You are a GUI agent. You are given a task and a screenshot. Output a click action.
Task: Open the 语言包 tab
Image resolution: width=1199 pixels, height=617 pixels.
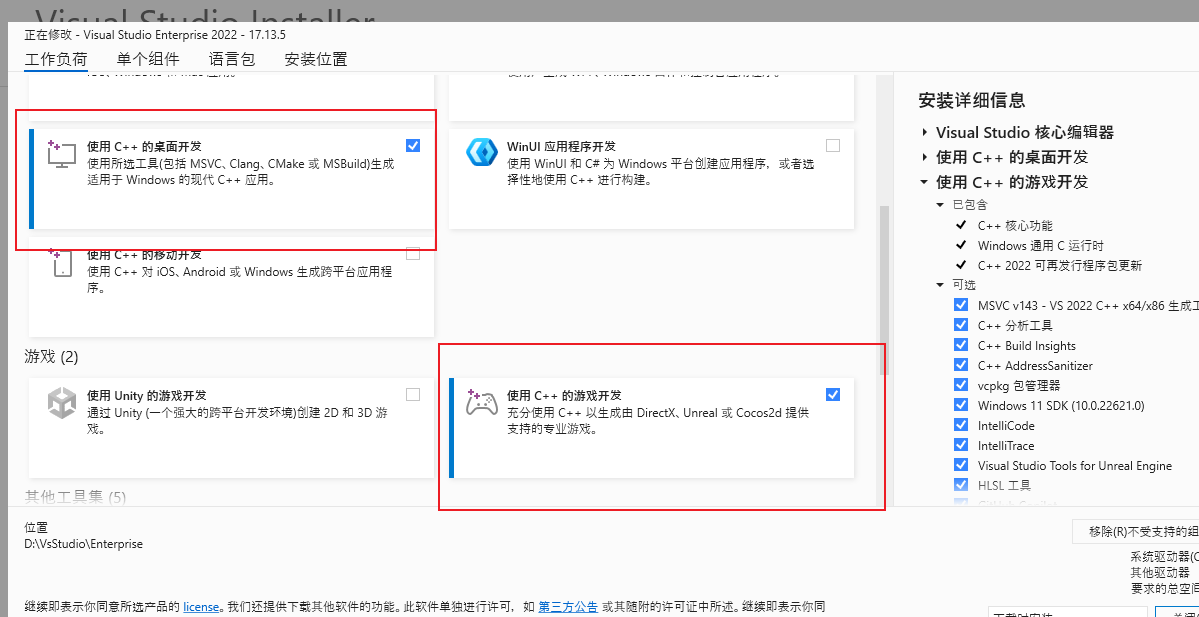click(232, 60)
